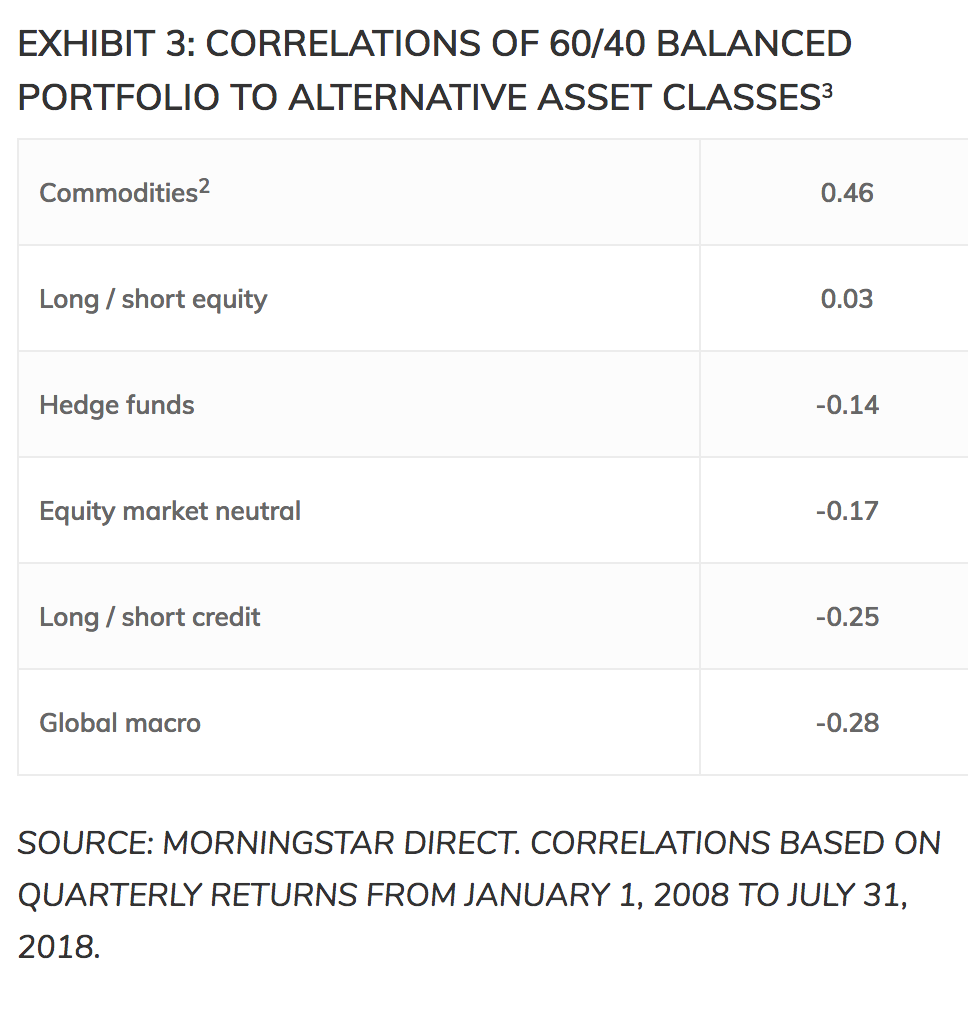This screenshot has width=968, height=1014.
Task: Select the Commodities row label
Action: (118, 193)
